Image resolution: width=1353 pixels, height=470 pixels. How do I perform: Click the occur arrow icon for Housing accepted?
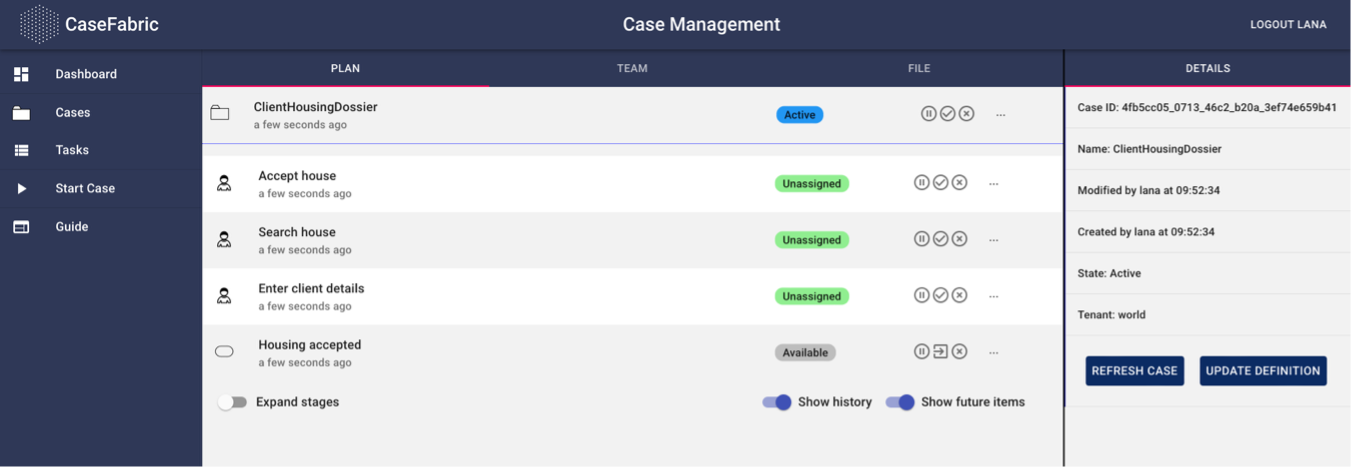[940, 352]
